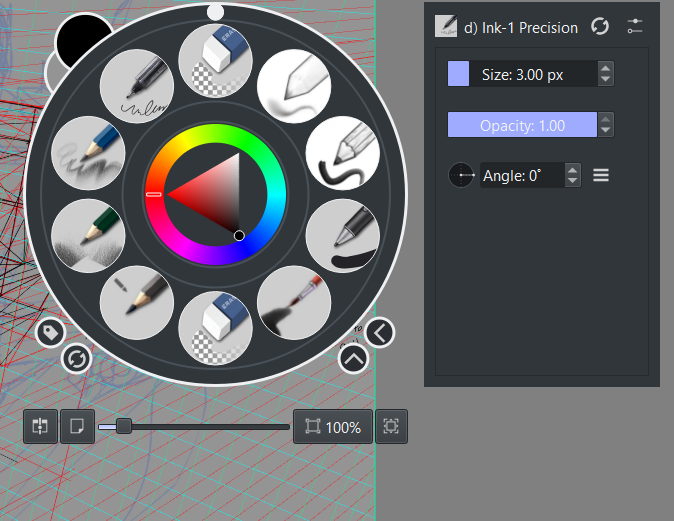
Task: Click the Opacity 1.00 slider
Action: pos(522,125)
